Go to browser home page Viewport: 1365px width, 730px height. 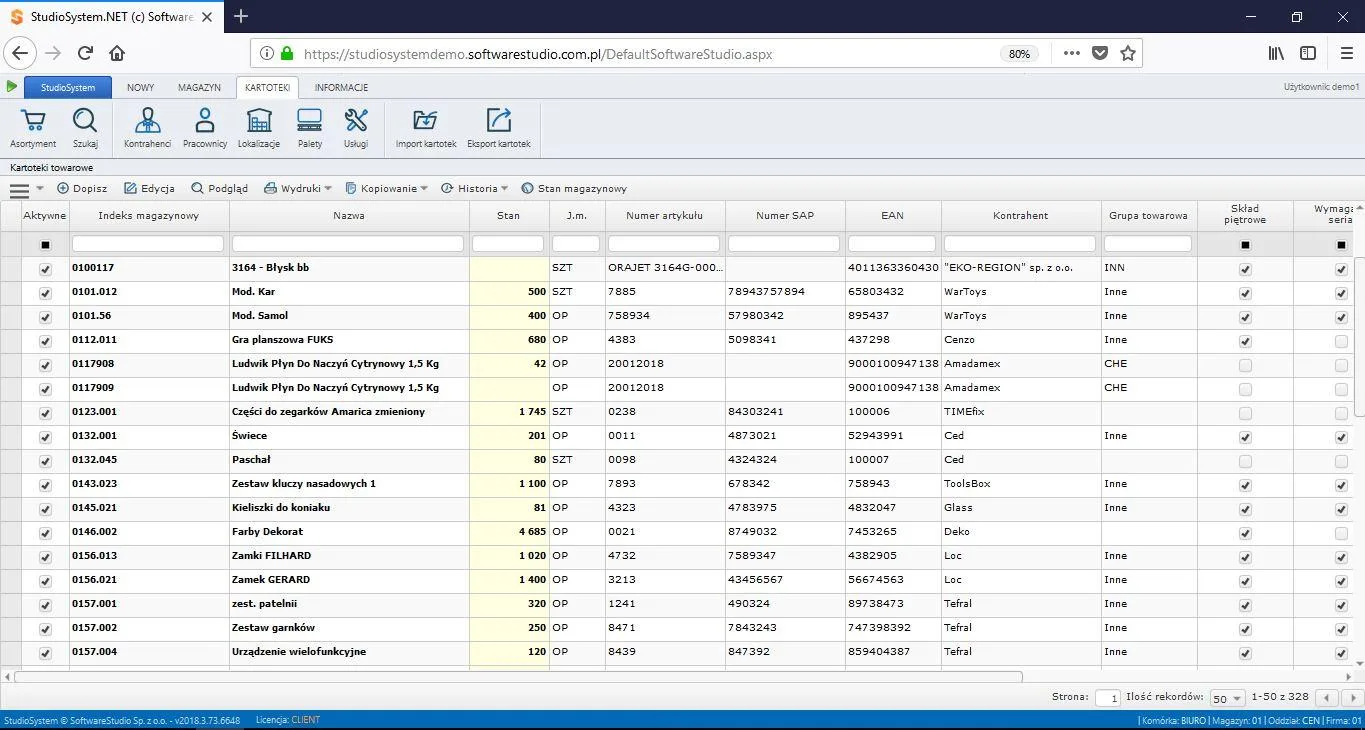(117, 54)
